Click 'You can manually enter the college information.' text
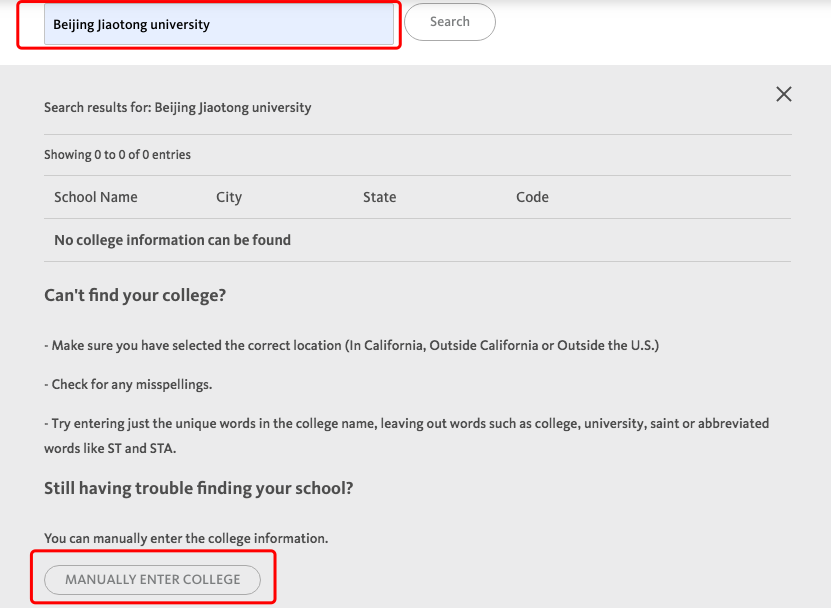Screen dimensions: 831x608 (x=186, y=539)
